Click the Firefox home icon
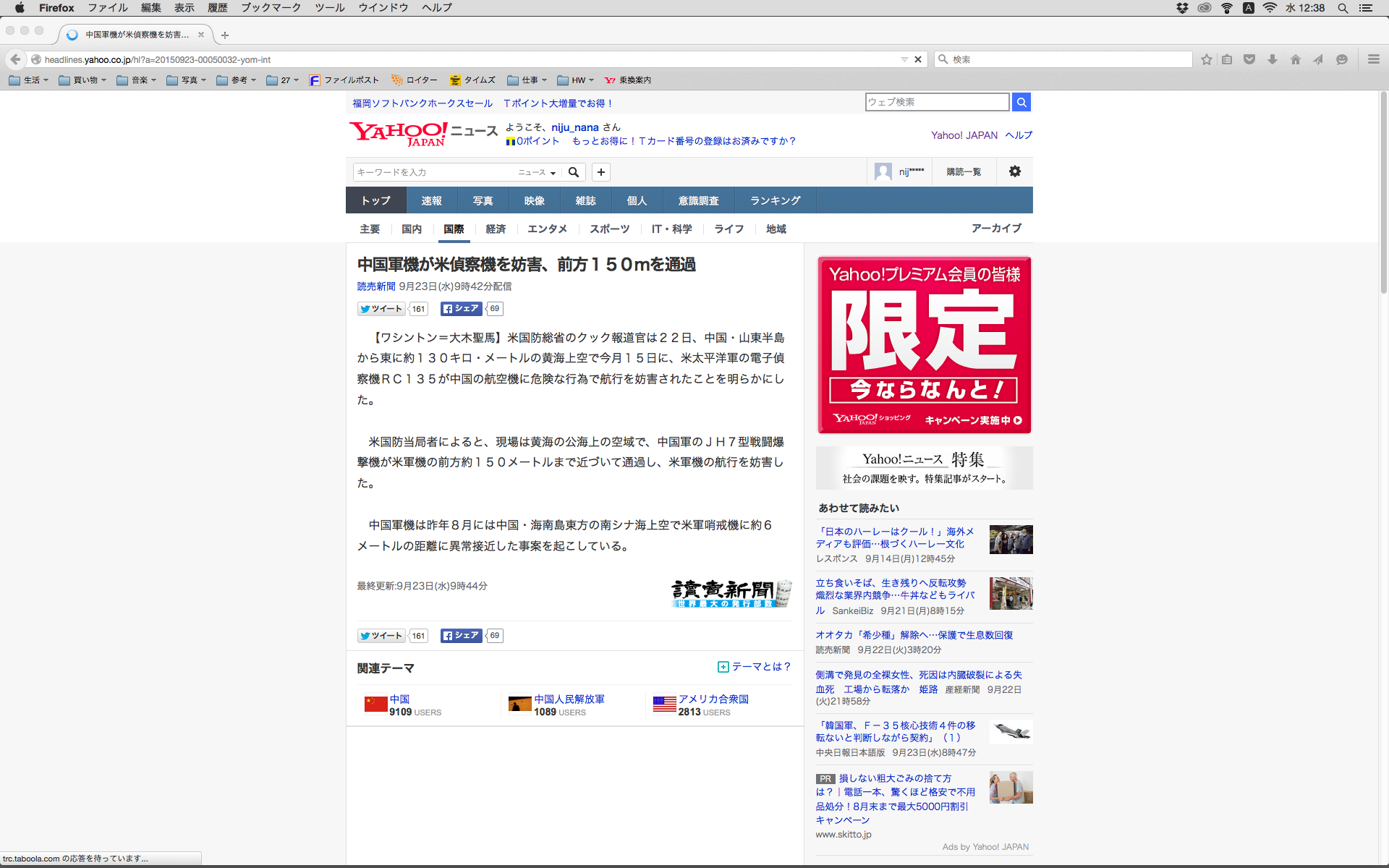The width and height of the screenshot is (1389, 868). click(1295, 59)
